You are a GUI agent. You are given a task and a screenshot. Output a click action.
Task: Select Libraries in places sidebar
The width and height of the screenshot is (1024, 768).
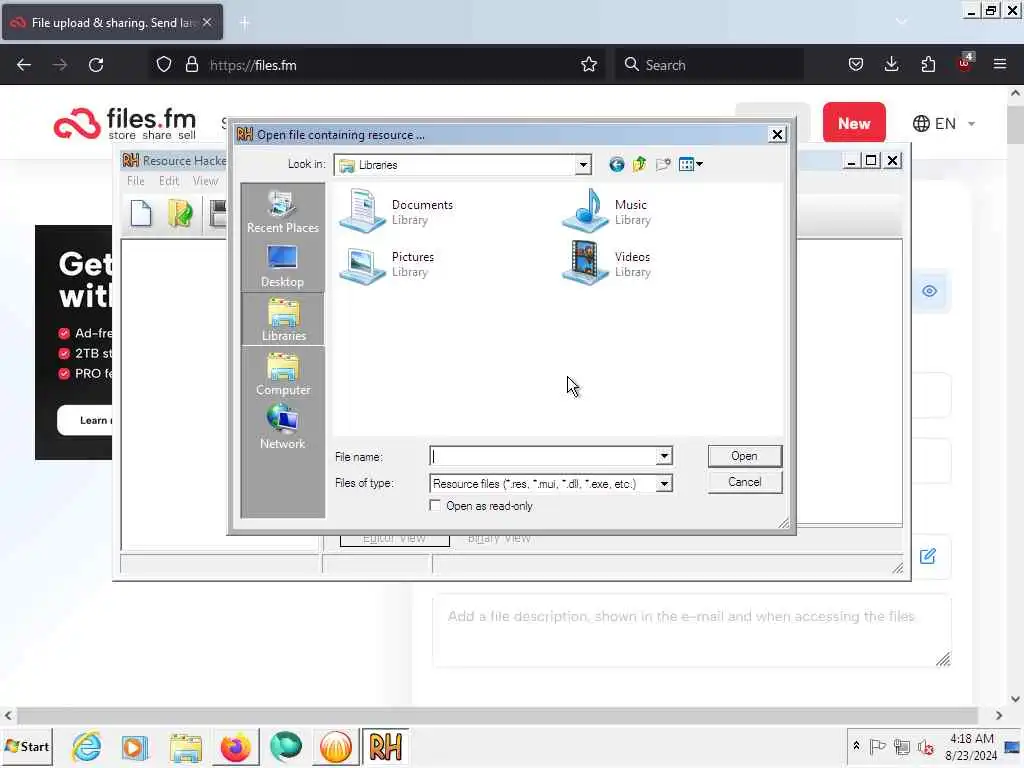coord(283,319)
